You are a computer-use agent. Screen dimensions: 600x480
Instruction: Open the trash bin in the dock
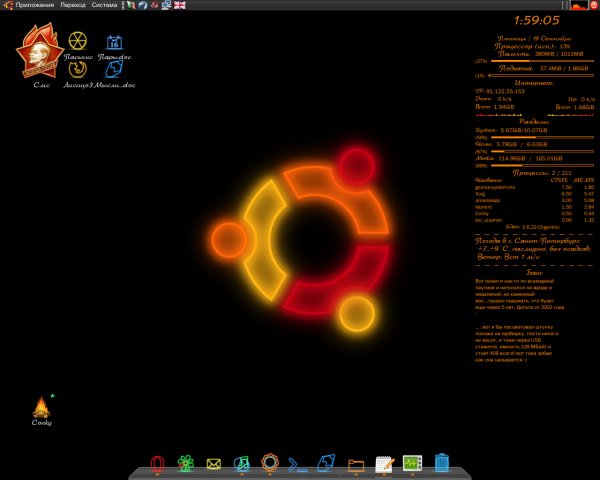click(441, 463)
